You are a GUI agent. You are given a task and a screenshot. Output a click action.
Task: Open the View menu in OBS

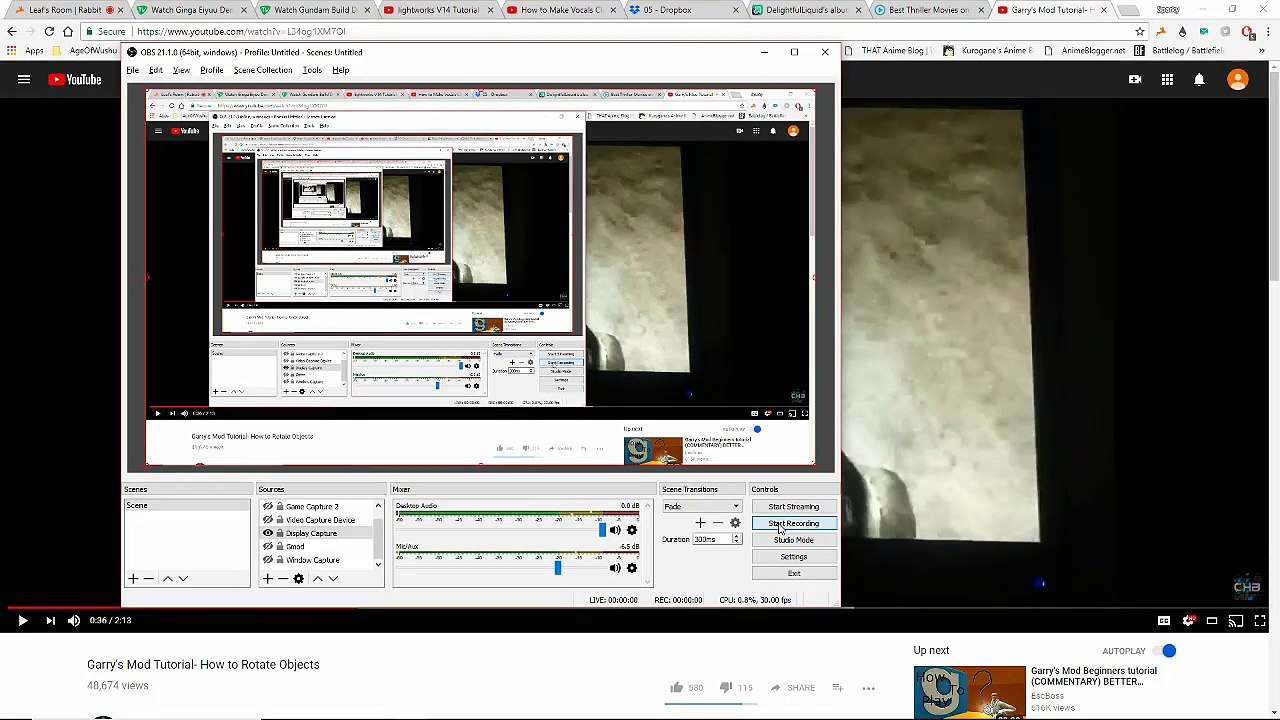click(181, 70)
